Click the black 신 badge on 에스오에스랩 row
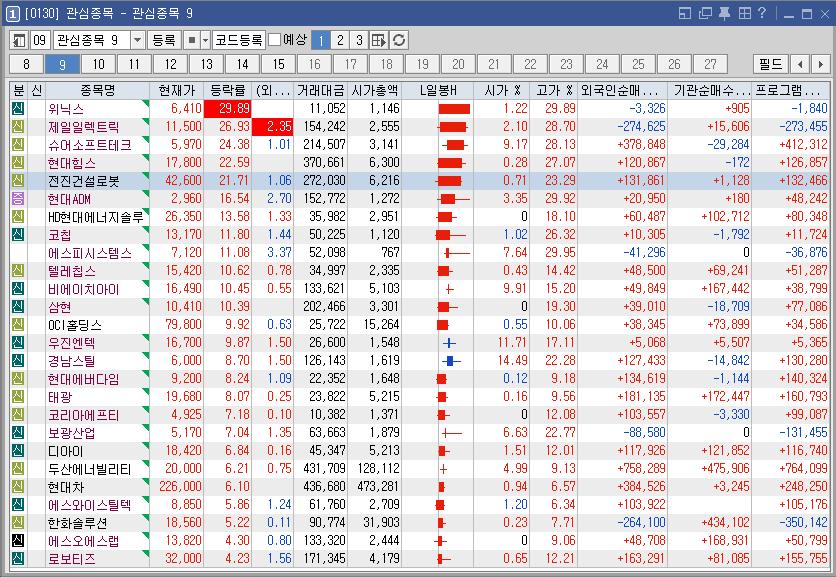The width and height of the screenshot is (836, 577). point(18,541)
